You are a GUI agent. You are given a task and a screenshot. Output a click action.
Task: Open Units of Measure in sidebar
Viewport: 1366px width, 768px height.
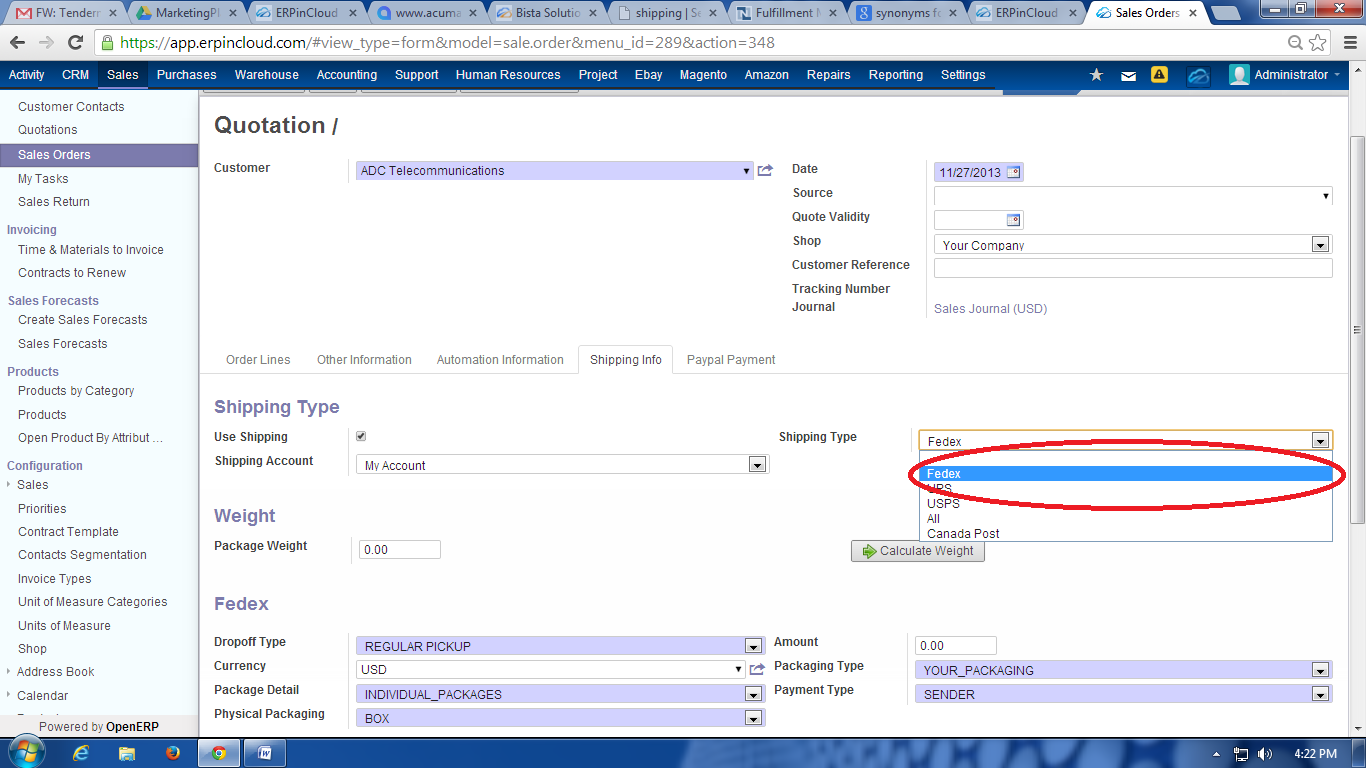click(64, 626)
